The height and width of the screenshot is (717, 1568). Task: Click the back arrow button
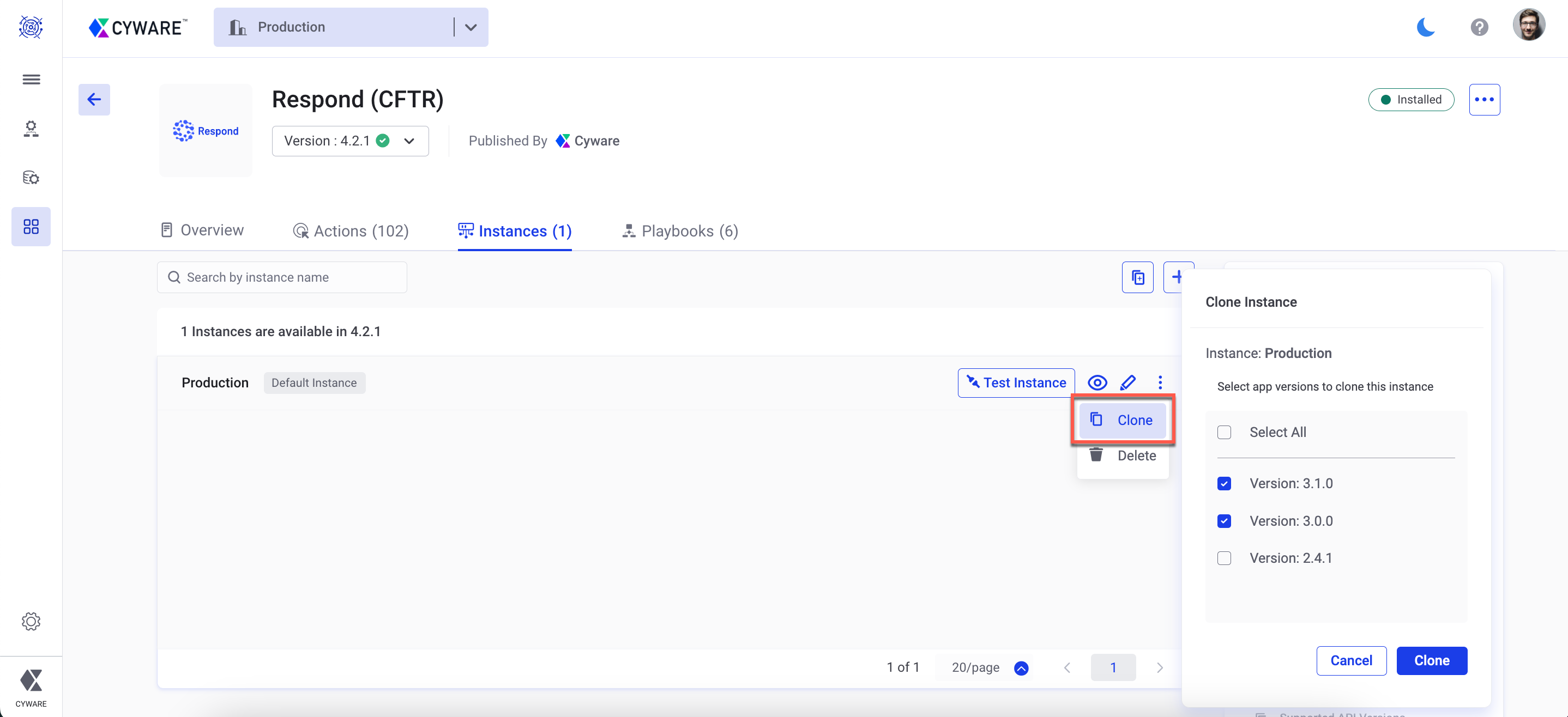coord(94,99)
